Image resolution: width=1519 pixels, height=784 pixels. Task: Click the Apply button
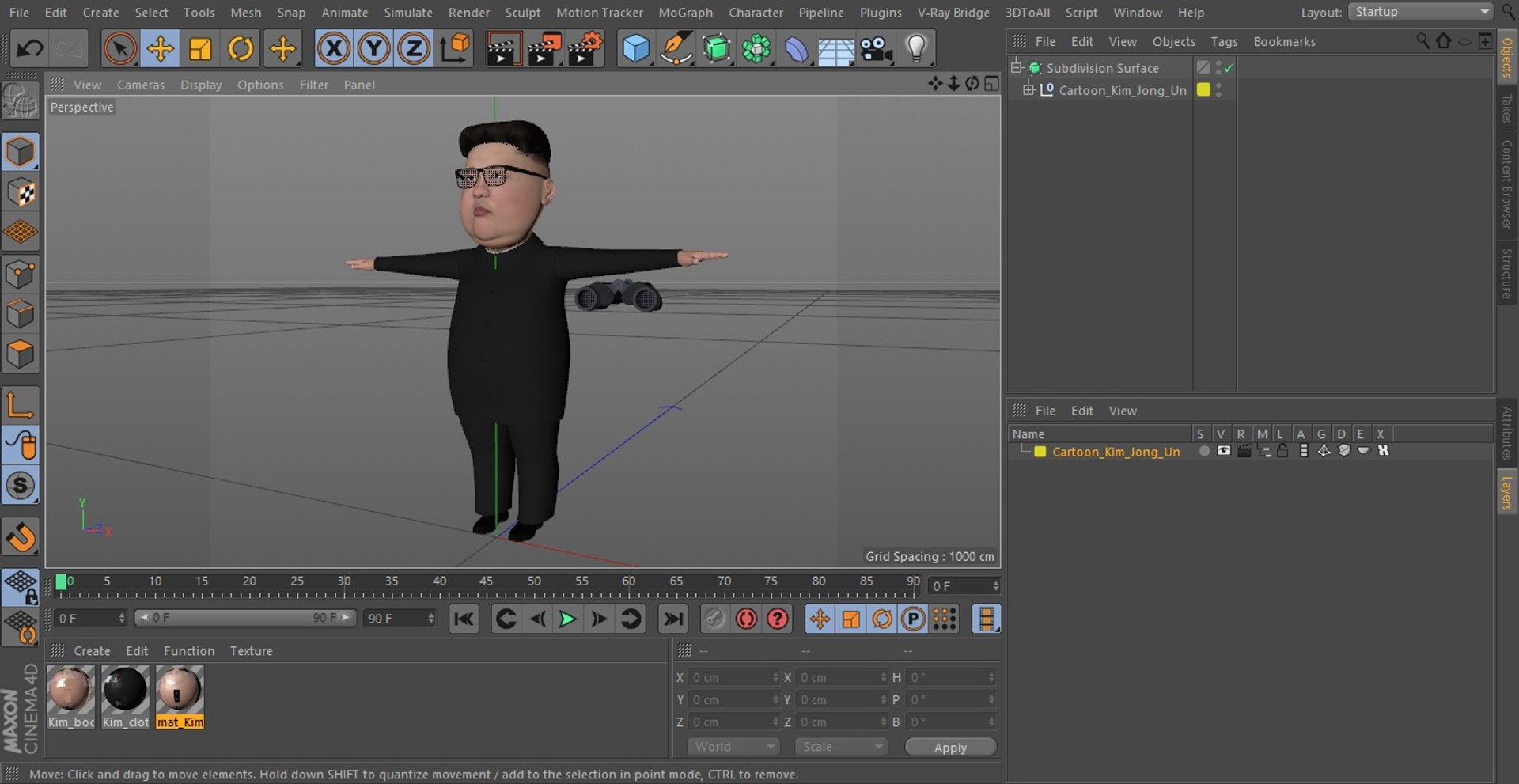point(950,748)
